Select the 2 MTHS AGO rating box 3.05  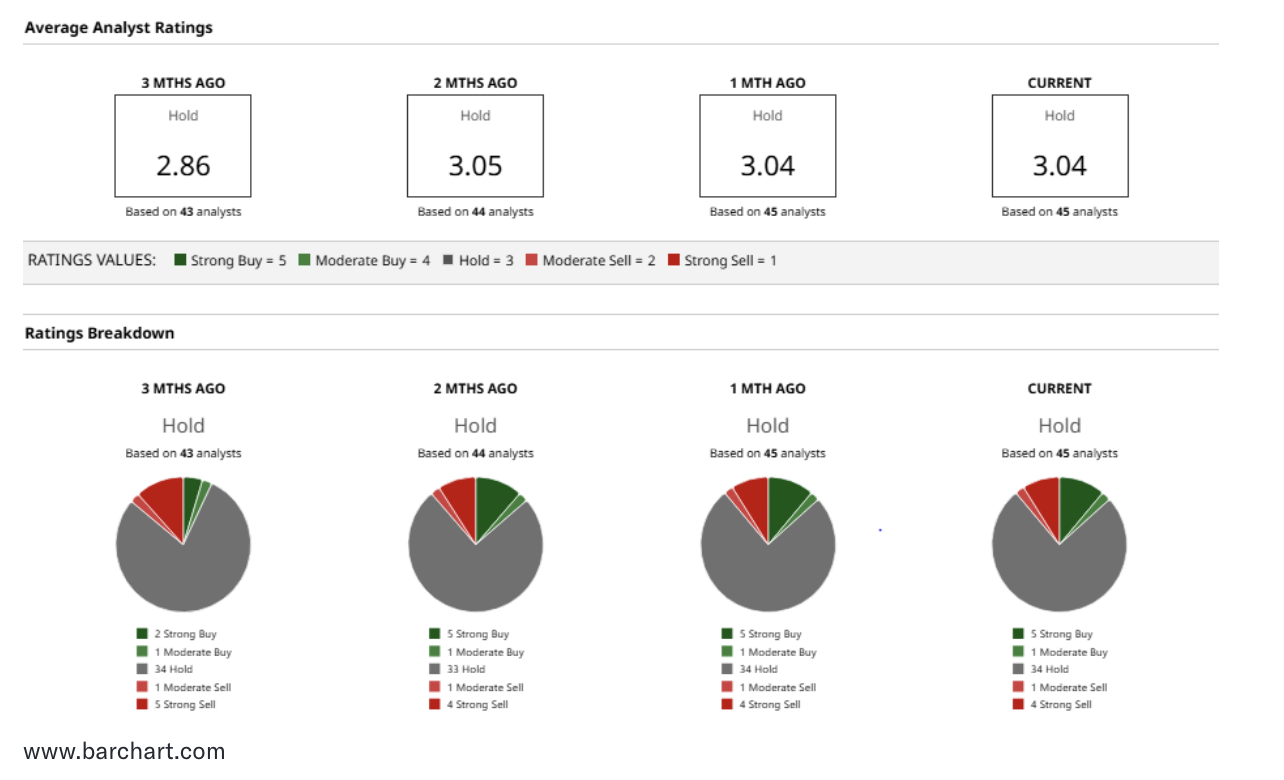coord(475,146)
